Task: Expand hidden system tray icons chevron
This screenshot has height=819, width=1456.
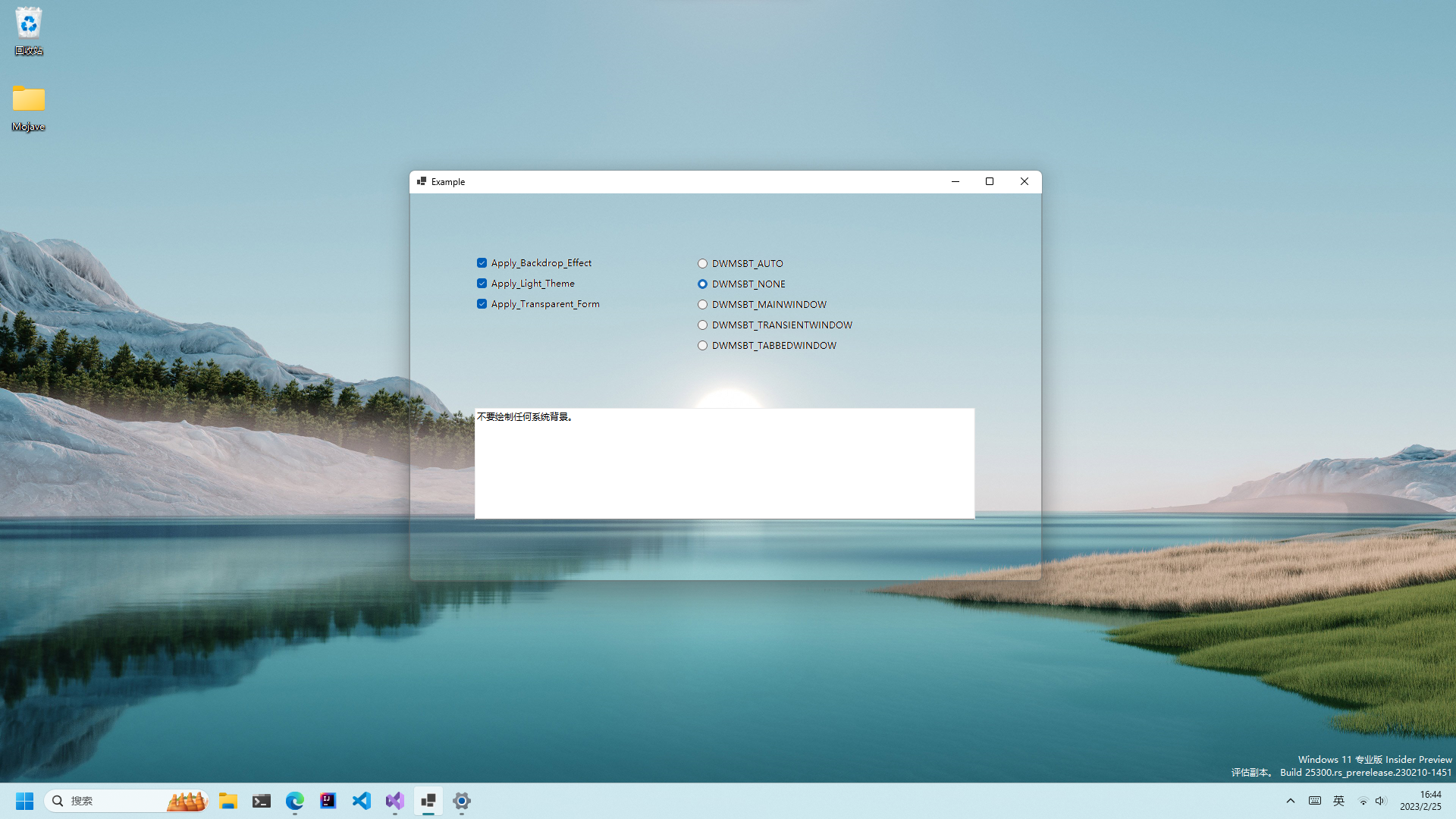Action: (x=1290, y=801)
